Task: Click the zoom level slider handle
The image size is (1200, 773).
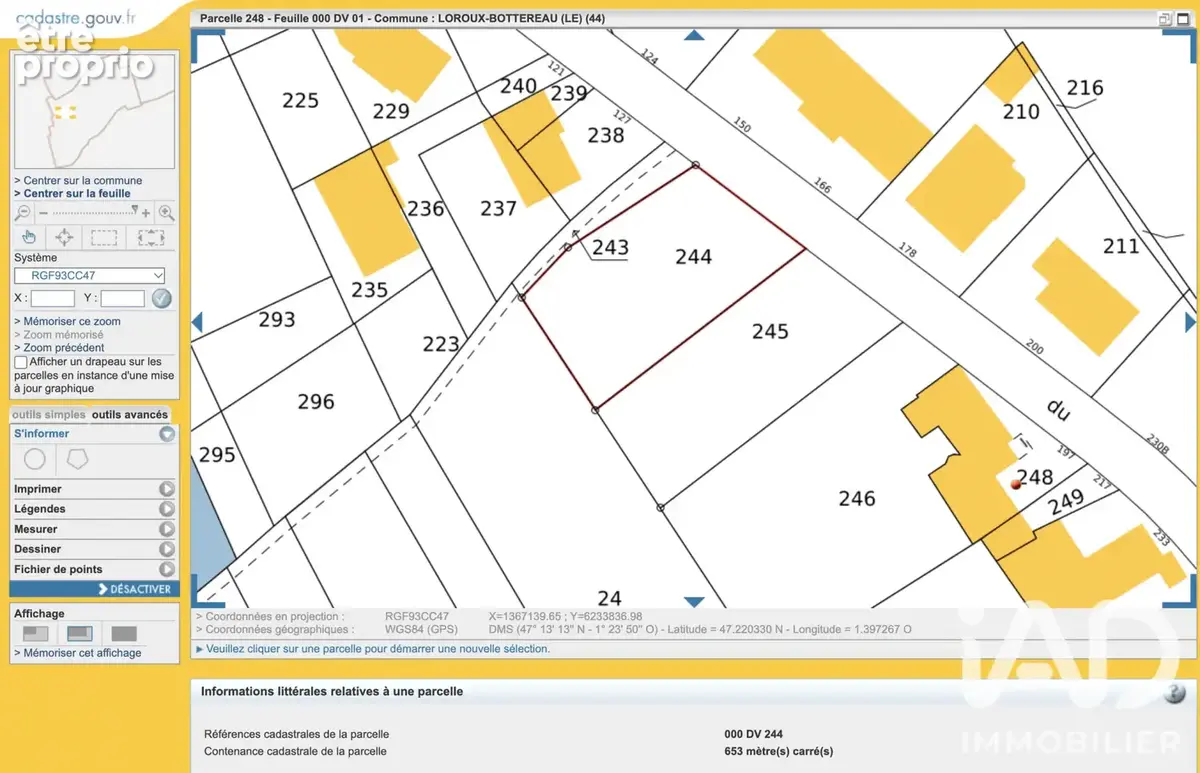Action: point(135,210)
